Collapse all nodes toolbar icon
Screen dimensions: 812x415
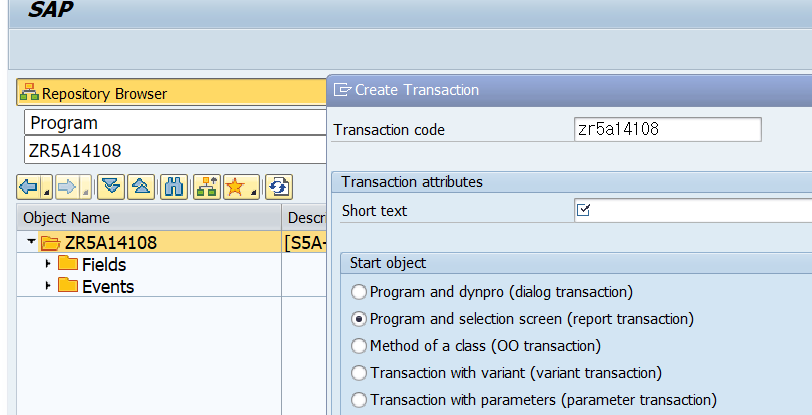141,187
